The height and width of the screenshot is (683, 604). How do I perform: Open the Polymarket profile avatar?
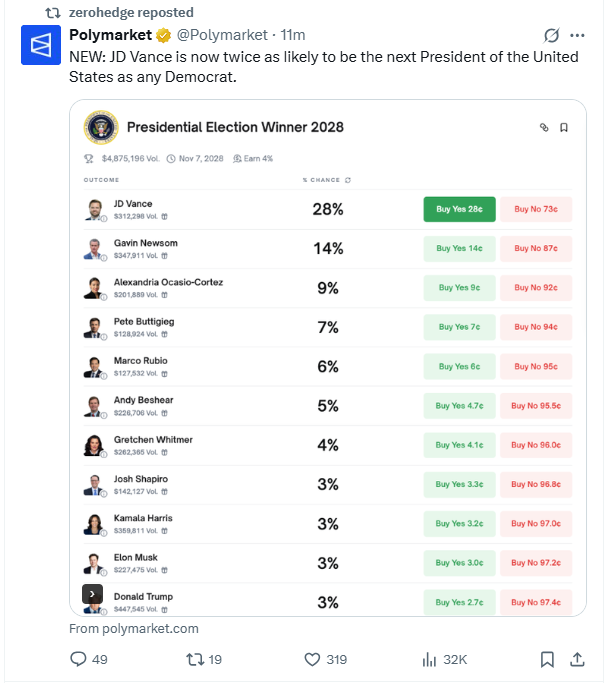pos(41,45)
